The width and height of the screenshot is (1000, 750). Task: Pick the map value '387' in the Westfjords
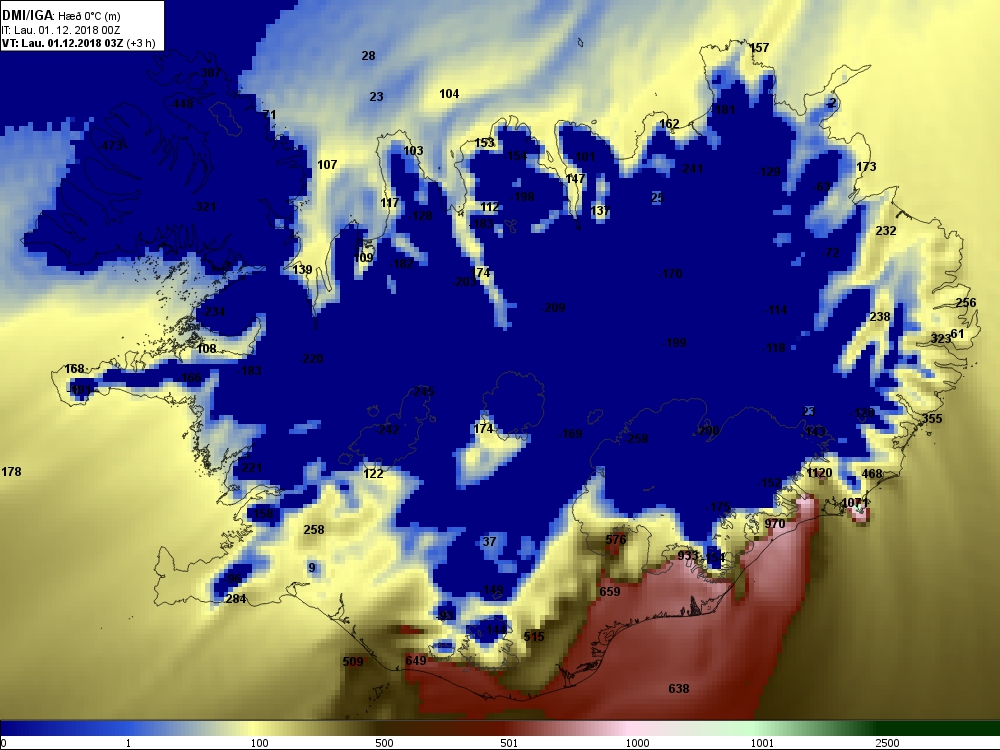coord(211,73)
